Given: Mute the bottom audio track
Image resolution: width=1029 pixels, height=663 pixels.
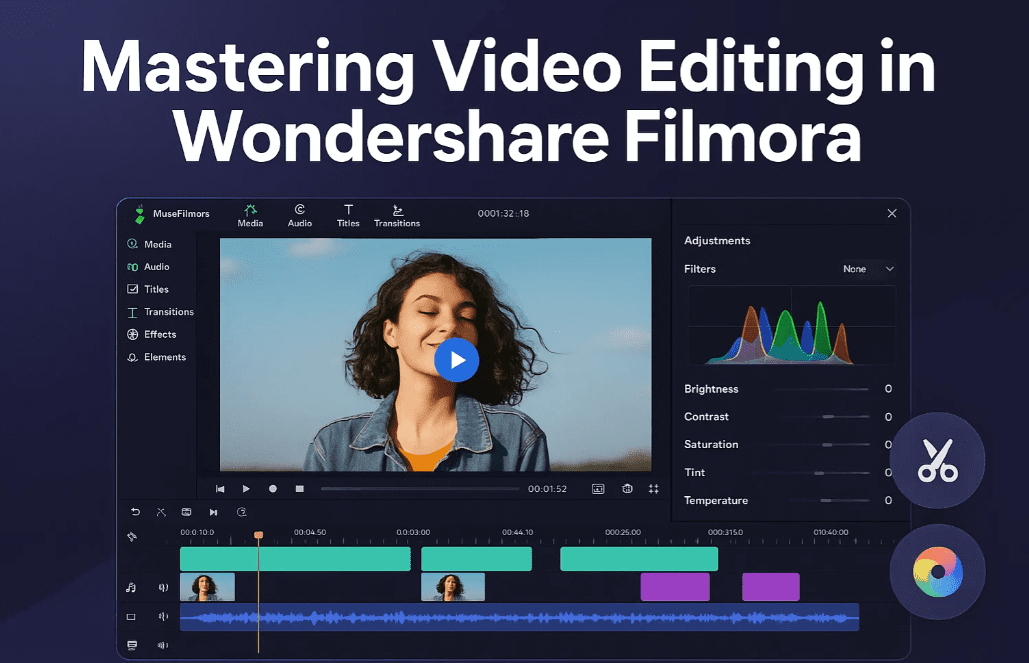Looking at the screenshot, I should (x=163, y=645).
